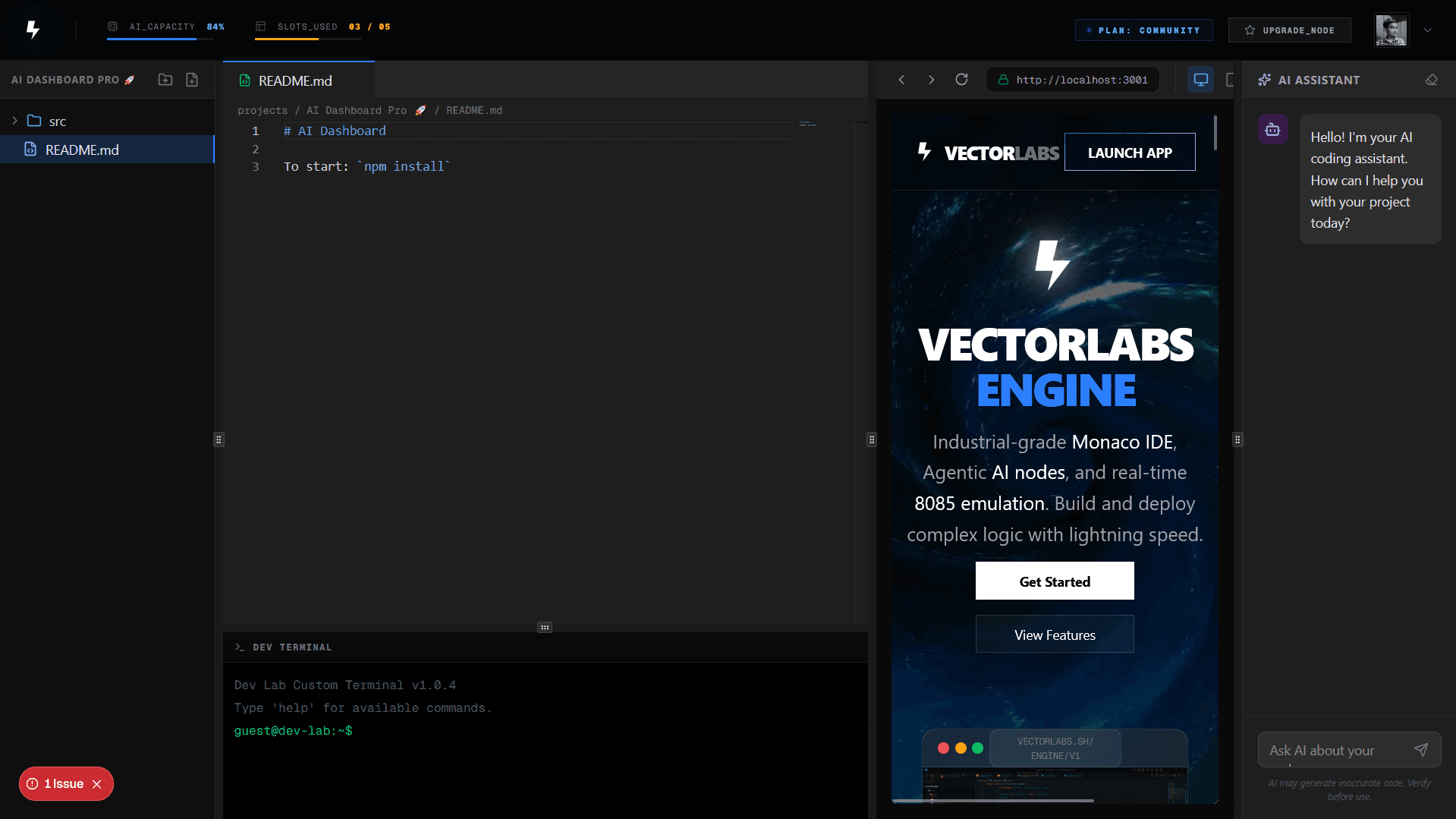Screen dimensions: 1456x819
Task: Switch preview to the second viewport mode
Action: coord(1231,79)
